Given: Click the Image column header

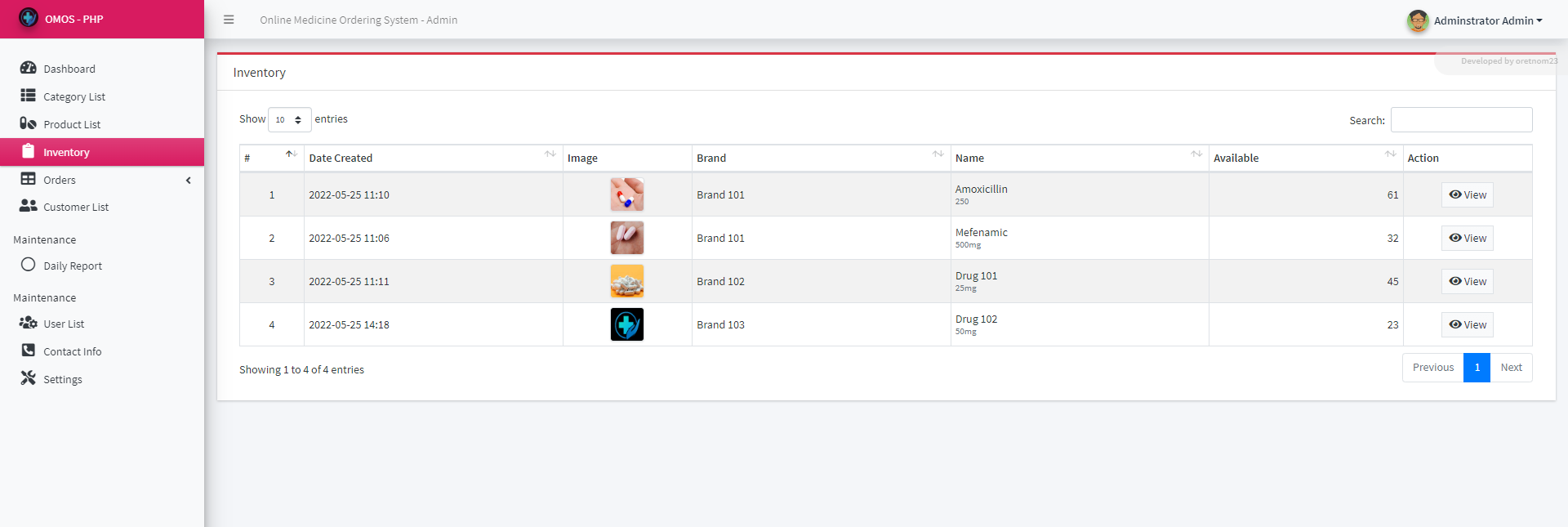Looking at the screenshot, I should (627, 159).
